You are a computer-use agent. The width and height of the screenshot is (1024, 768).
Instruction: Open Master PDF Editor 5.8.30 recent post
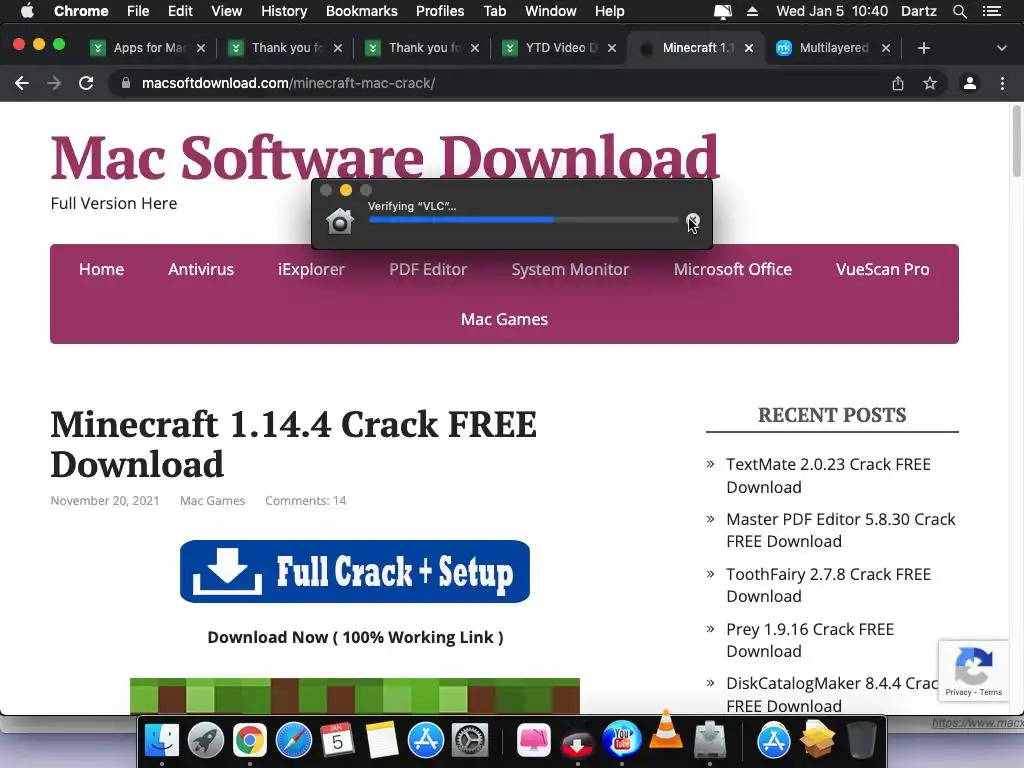click(x=840, y=530)
